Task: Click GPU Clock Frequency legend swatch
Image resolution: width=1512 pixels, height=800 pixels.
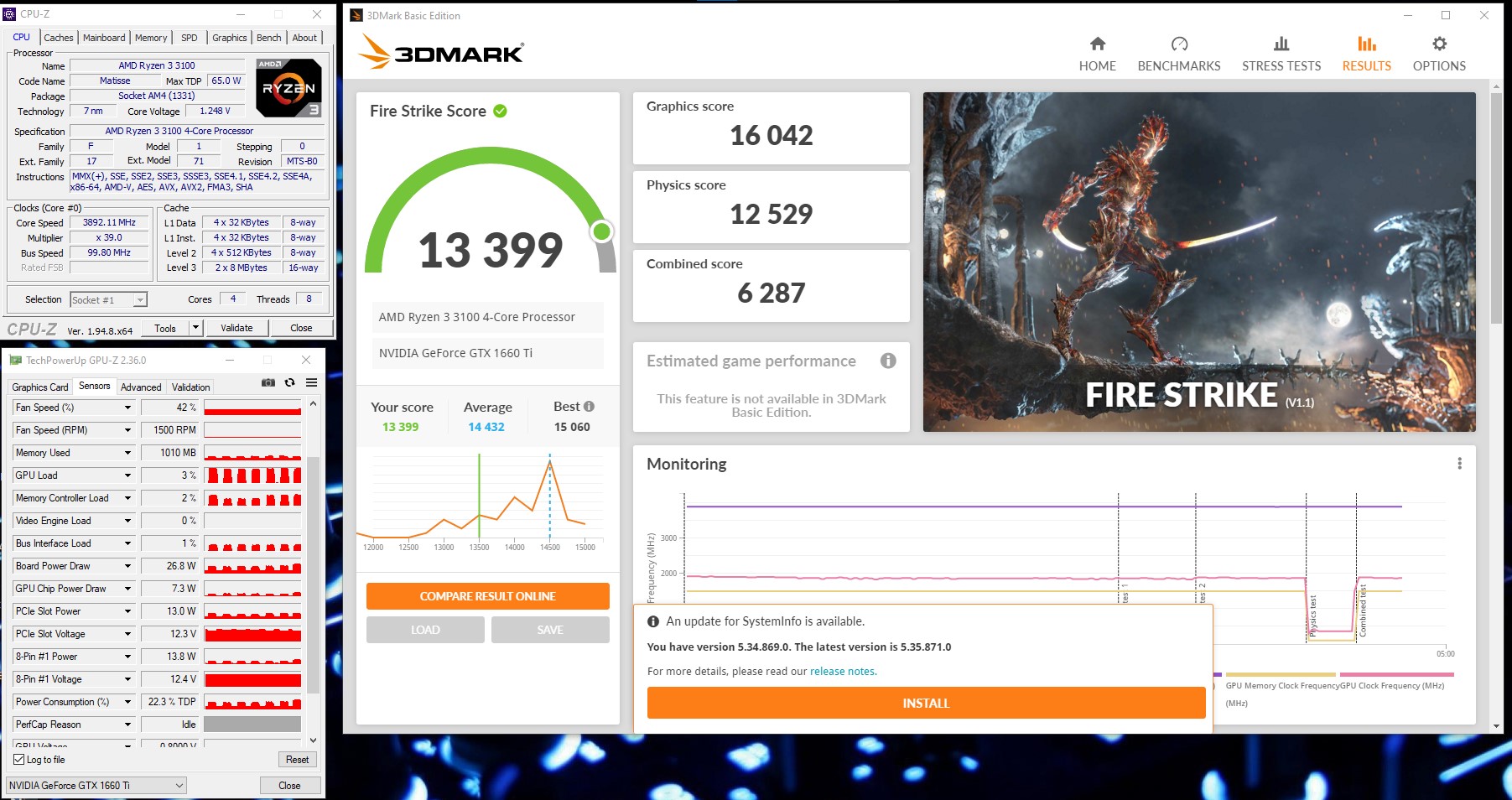Action: (x=1396, y=674)
